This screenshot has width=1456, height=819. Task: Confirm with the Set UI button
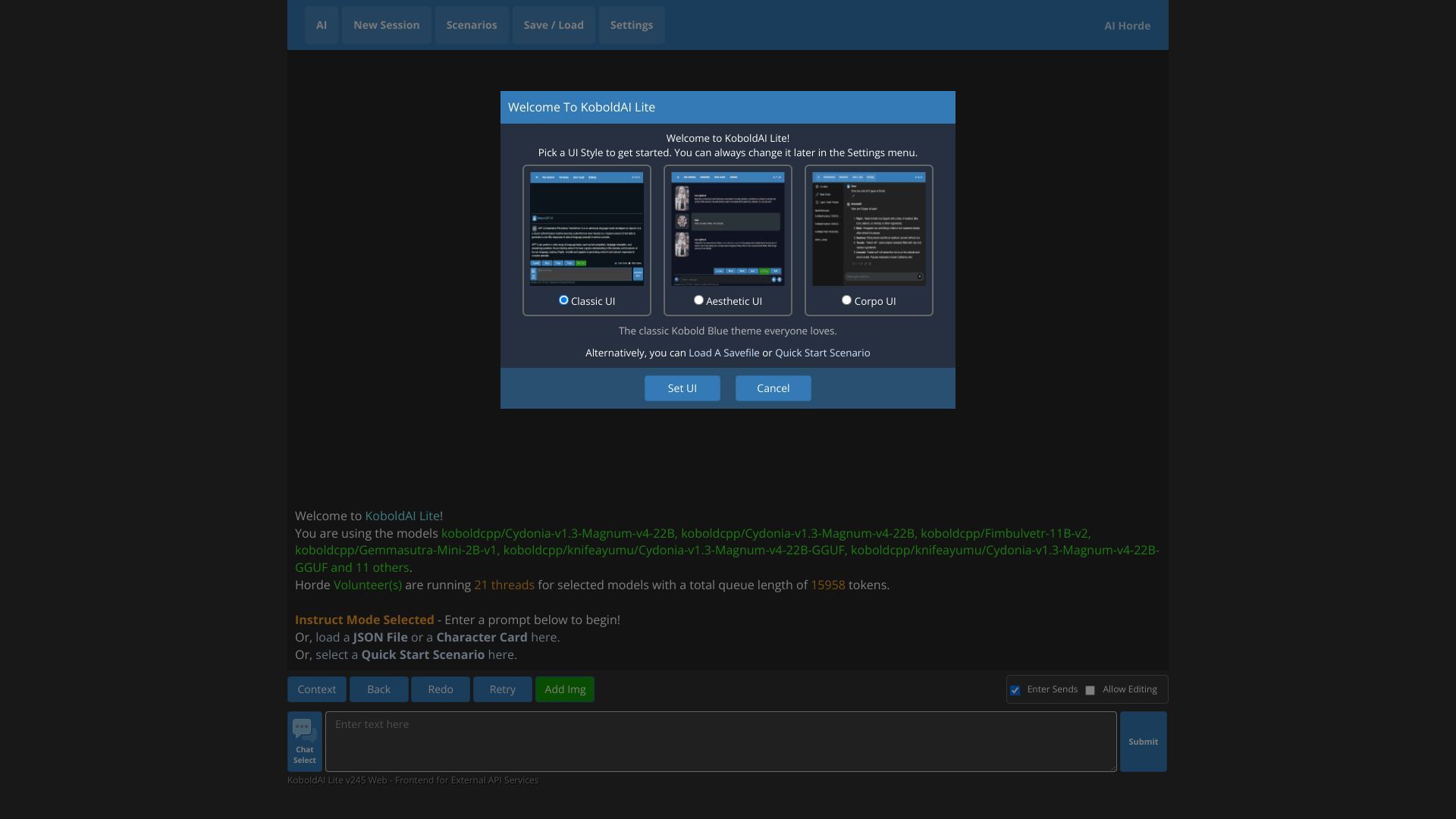click(682, 388)
